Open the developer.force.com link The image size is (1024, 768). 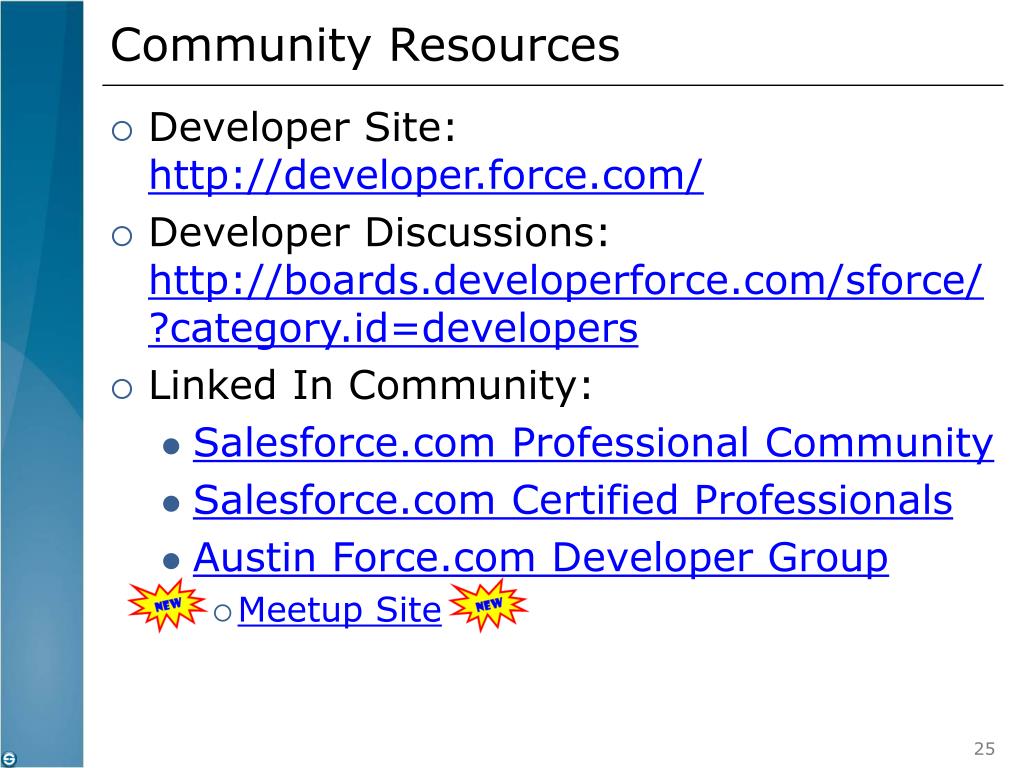click(426, 175)
